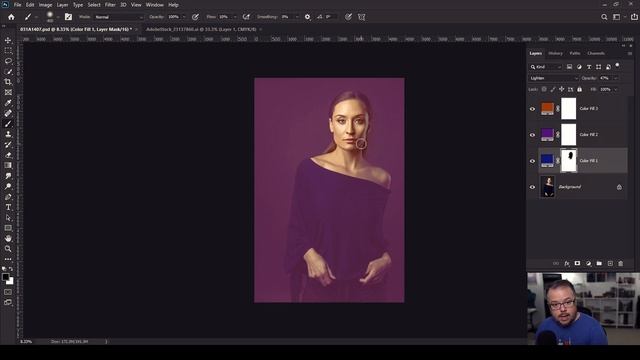Switch to the Paths tab
Screen dimensions: 640x360
575,53
